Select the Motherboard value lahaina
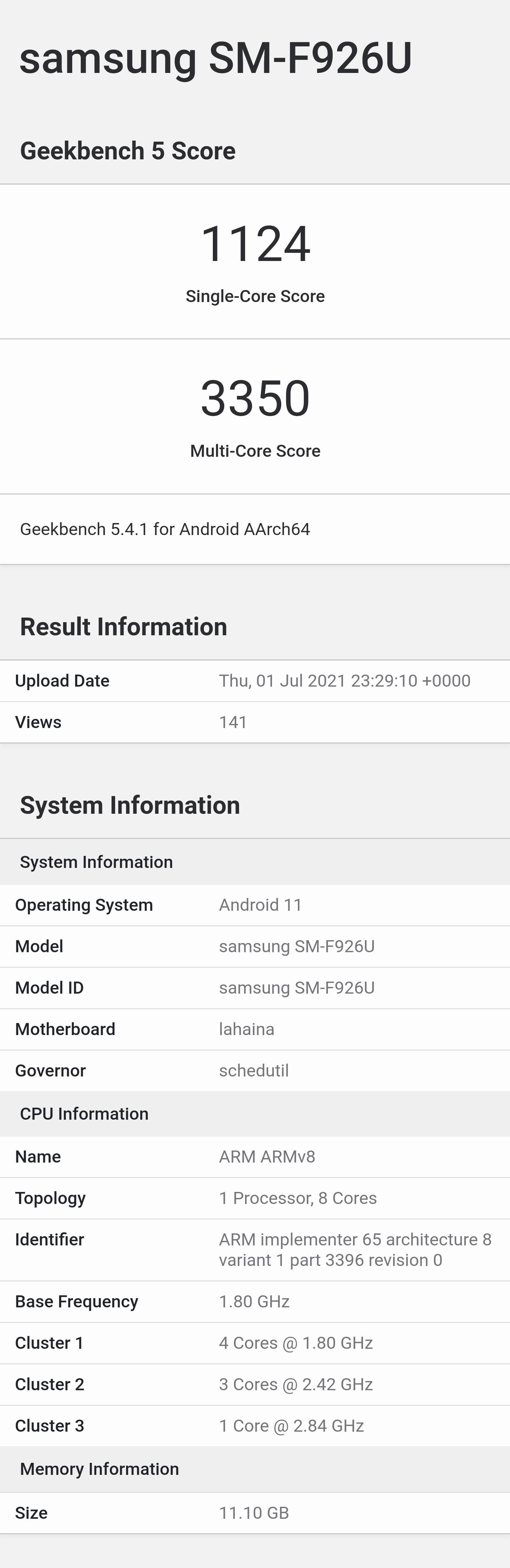 click(246, 1029)
